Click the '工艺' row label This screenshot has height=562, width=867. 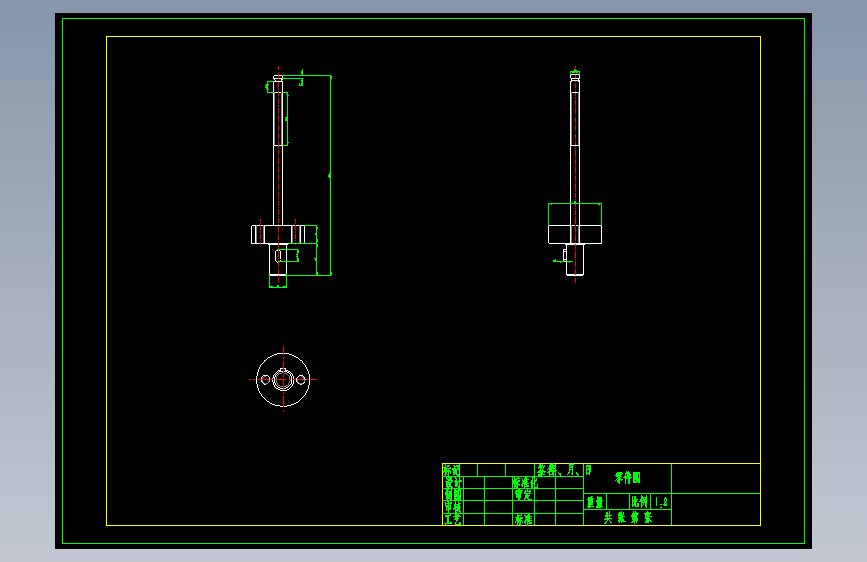pos(452,519)
